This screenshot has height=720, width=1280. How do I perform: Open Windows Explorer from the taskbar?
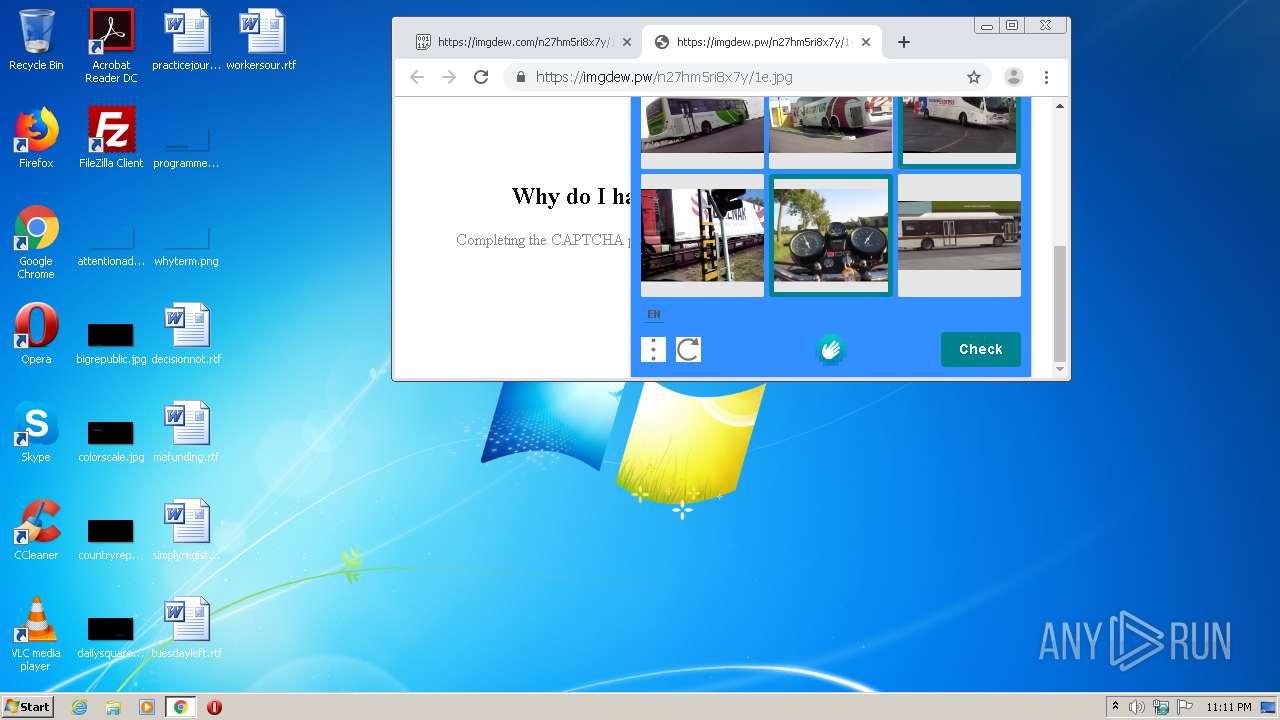pyautogui.click(x=113, y=707)
